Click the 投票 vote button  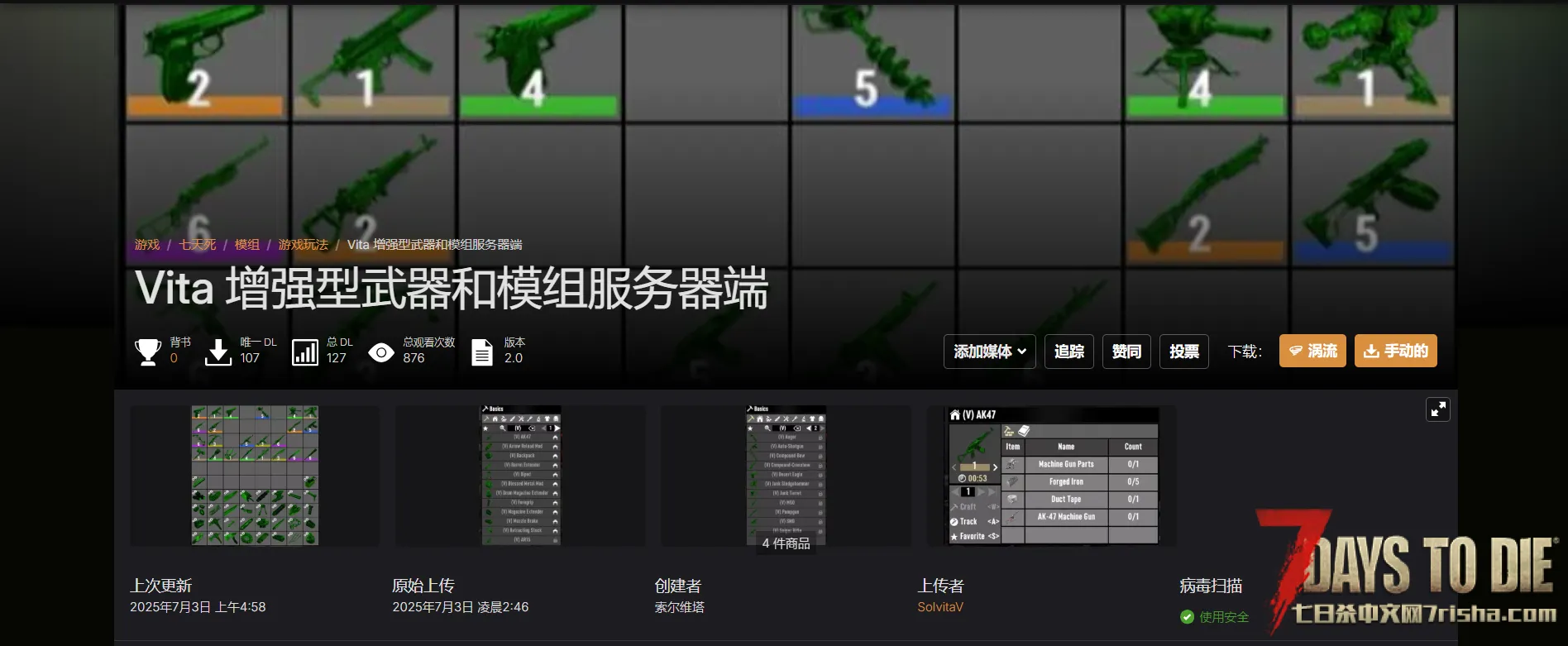coord(1184,352)
